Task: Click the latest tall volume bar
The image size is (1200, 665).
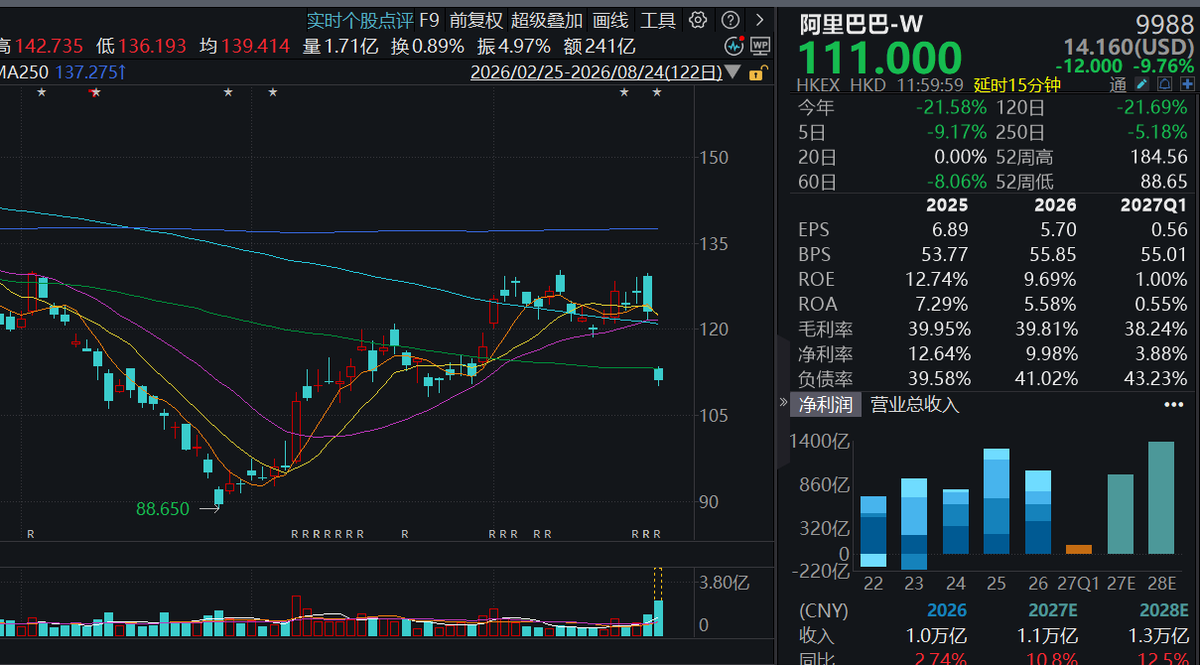Action: [x=658, y=617]
